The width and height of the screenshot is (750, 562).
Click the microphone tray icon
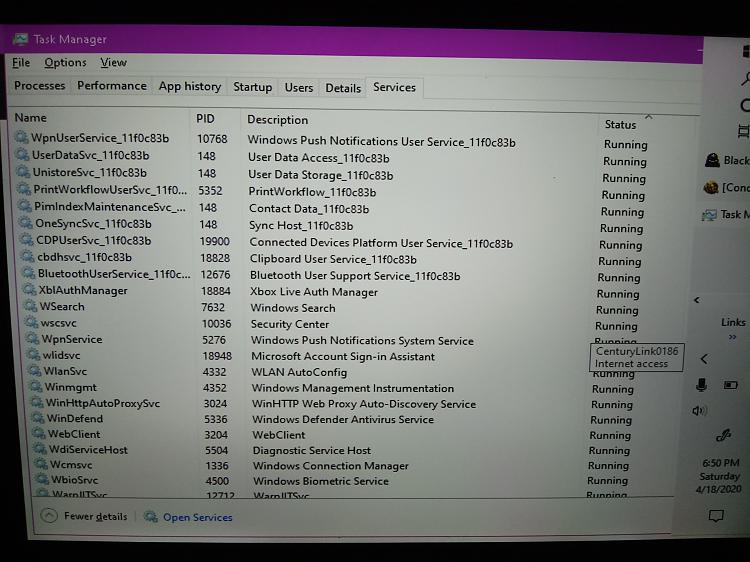[x=701, y=385]
